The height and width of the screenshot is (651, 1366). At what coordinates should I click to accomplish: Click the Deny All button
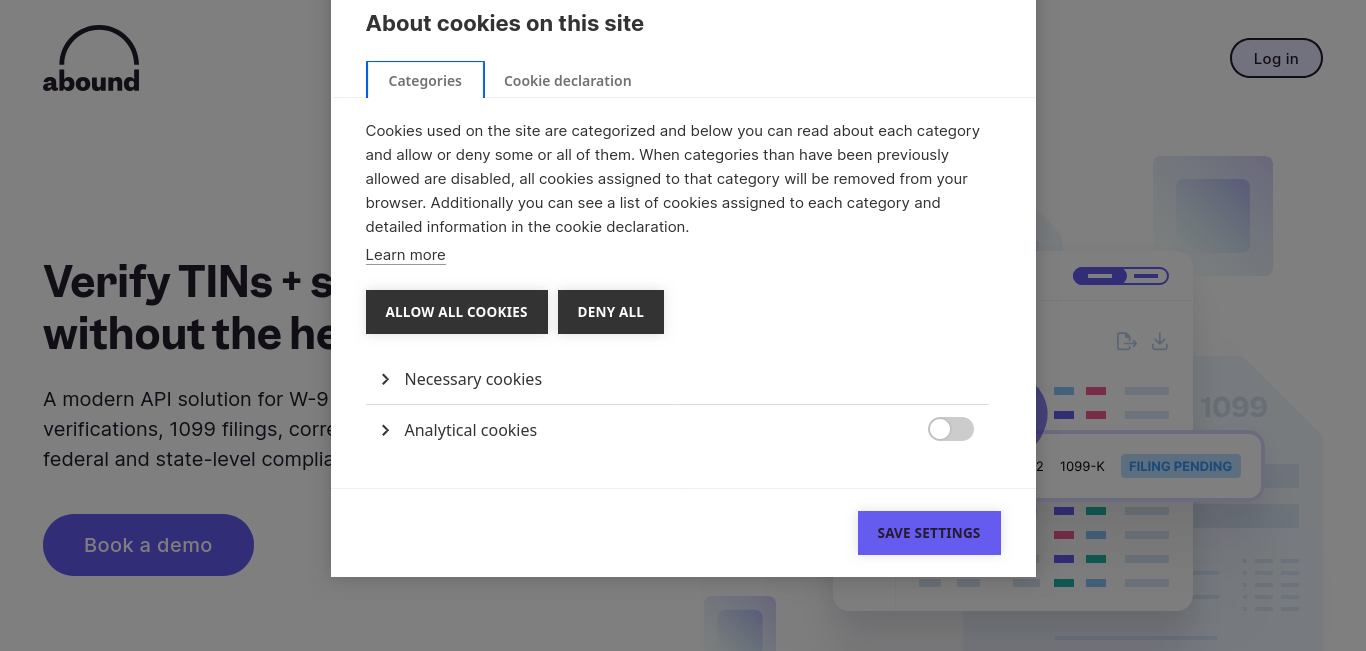point(611,312)
